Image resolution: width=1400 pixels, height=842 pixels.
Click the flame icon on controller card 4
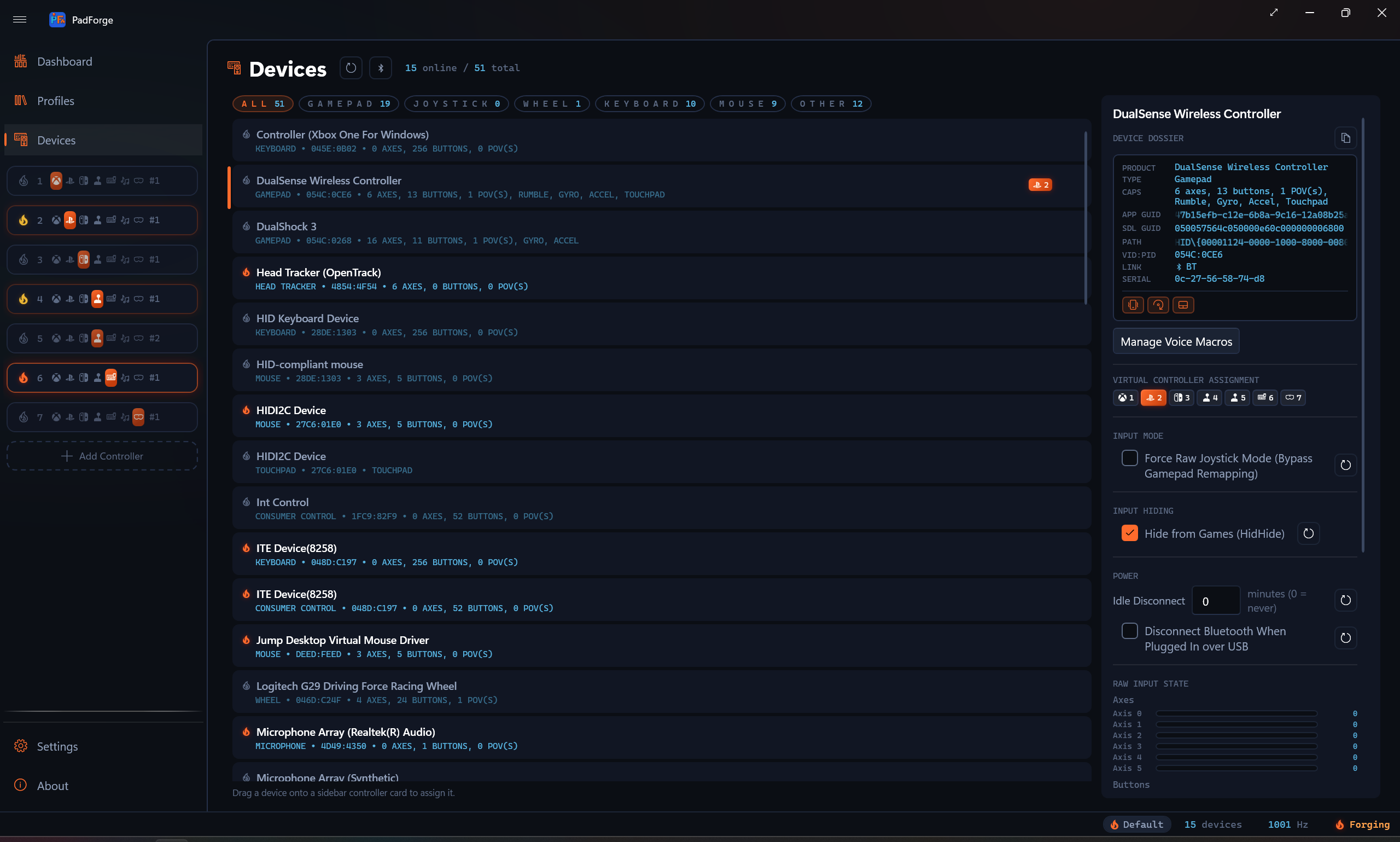click(x=24, y=298)
